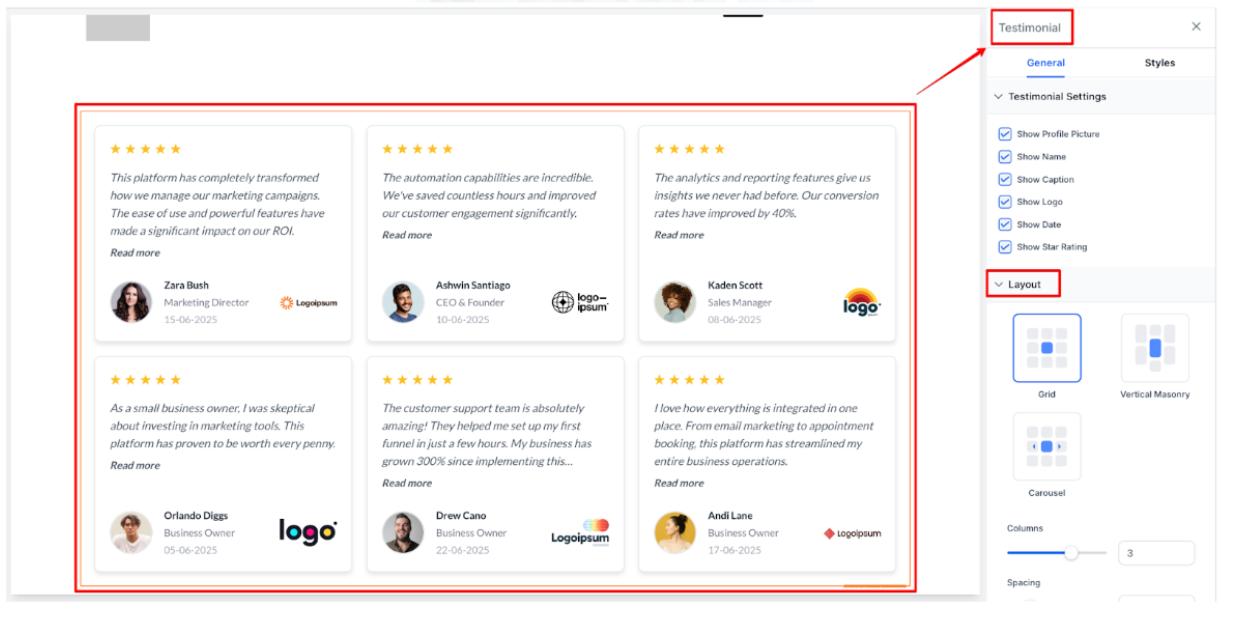1245x619 pixels.
Task: Adjust the Columns slider handle
Action: pos(1071,553)
